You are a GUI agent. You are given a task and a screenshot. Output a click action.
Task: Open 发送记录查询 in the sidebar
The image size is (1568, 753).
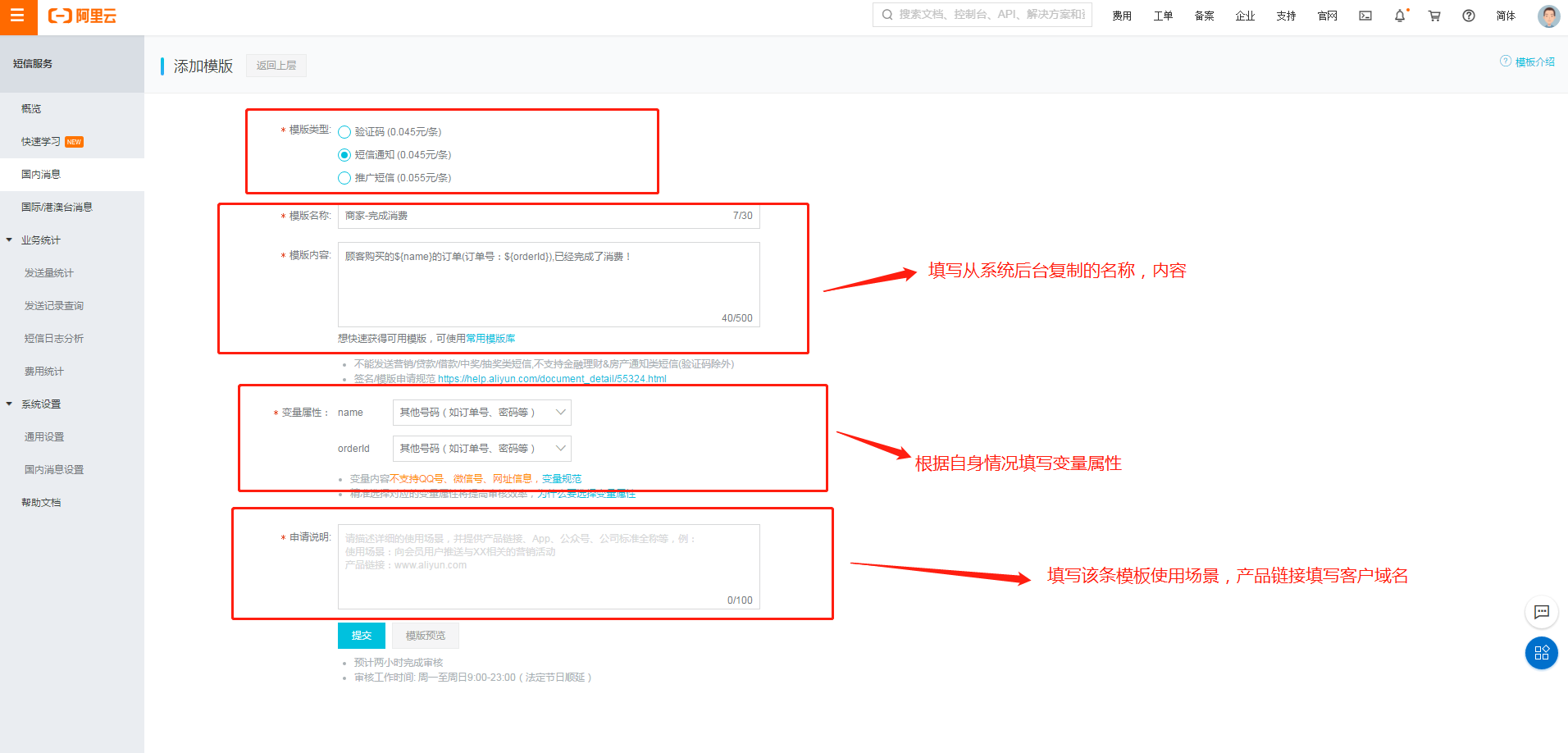pyautogui.click(x=54, y=306)
